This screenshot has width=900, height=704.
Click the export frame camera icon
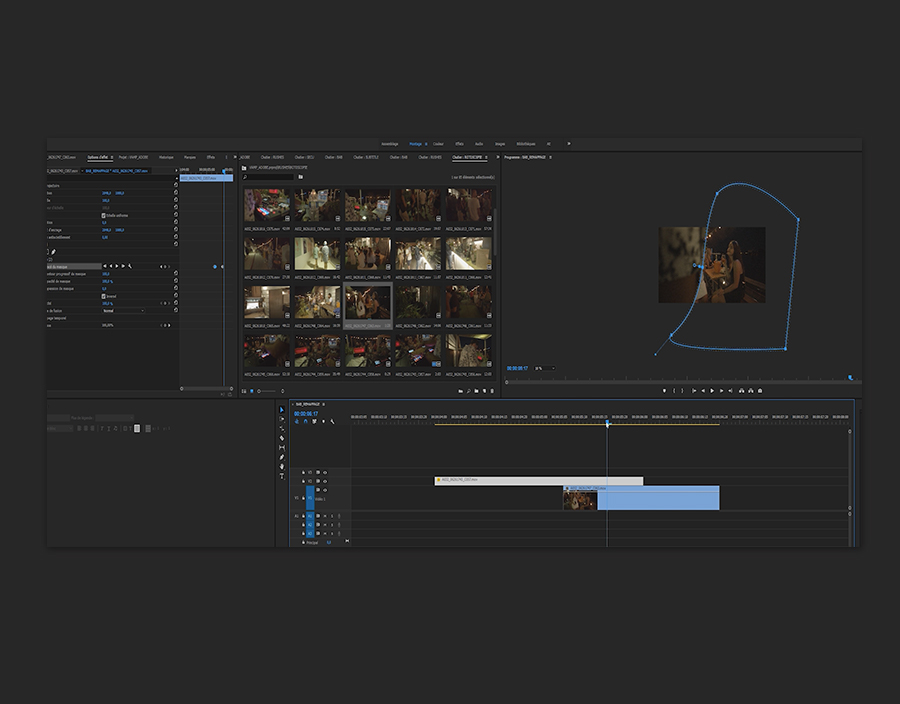(x=760, y=390)
